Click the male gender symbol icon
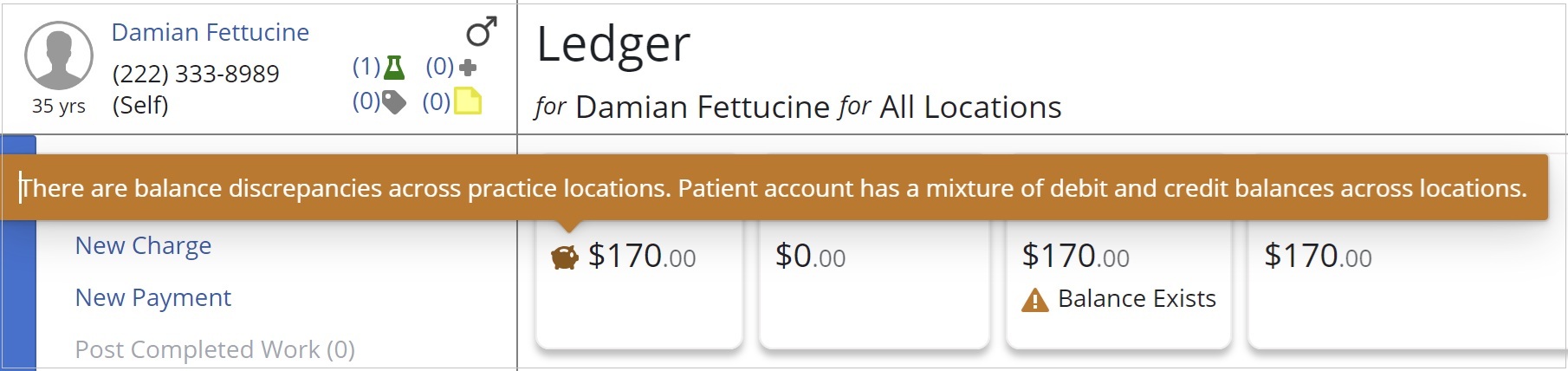 [481, 32]
